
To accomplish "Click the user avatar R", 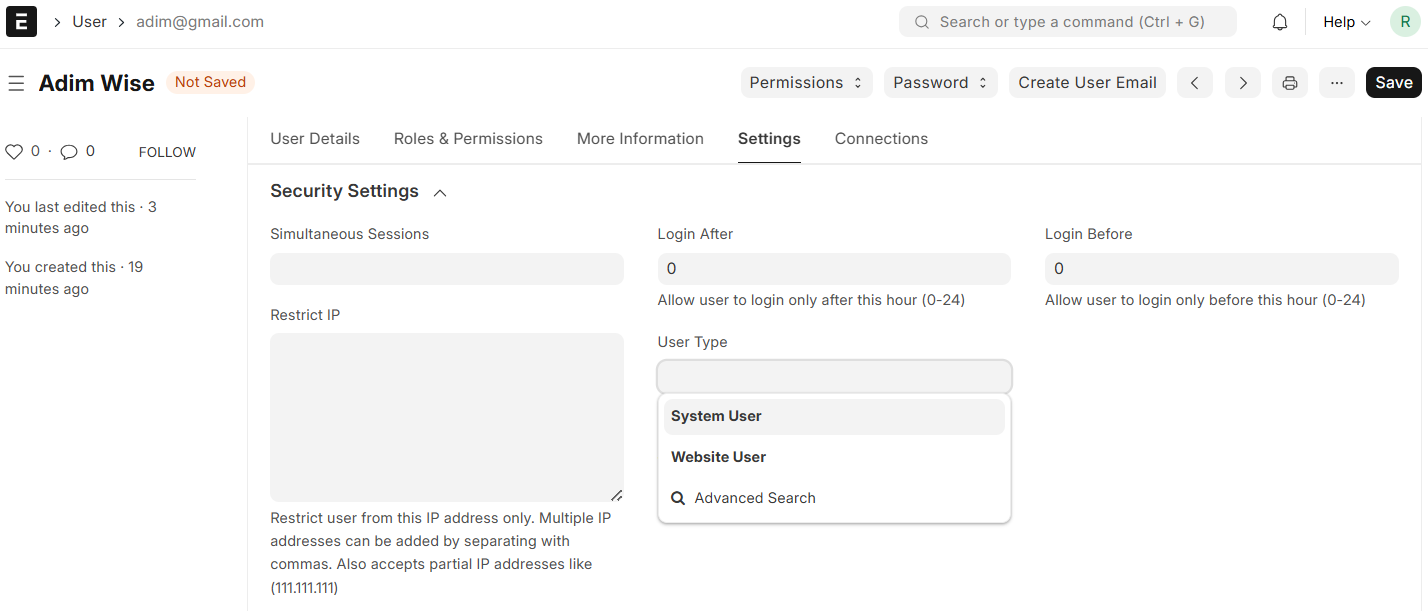I will click(x=1405, y=22).
